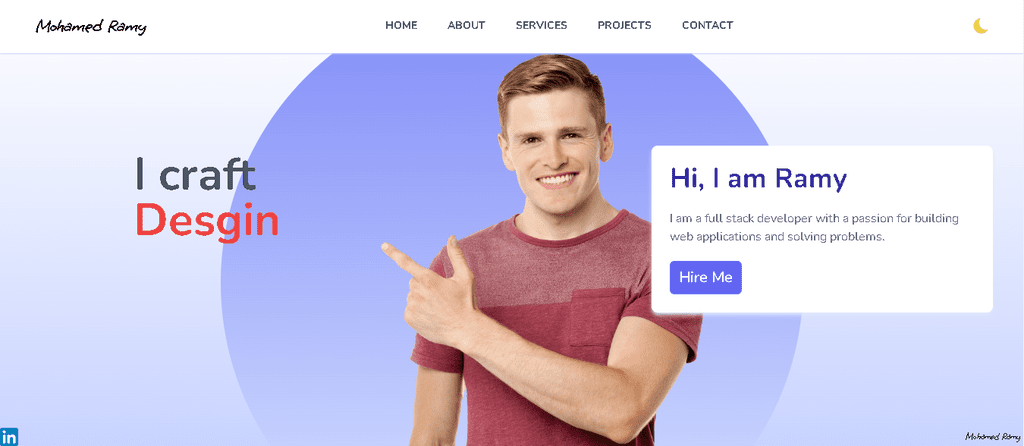The image size is (1024, 446).
Task: Click the Mohamed Ramy signature logo in header
Action: pos(91,26)
